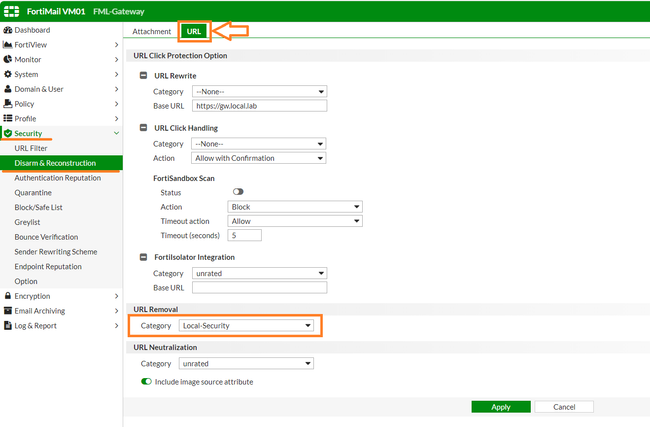Enable the FortiSandbox Scan status switch
This screenshot has width=650, height=427.
[x=238, y=191]
